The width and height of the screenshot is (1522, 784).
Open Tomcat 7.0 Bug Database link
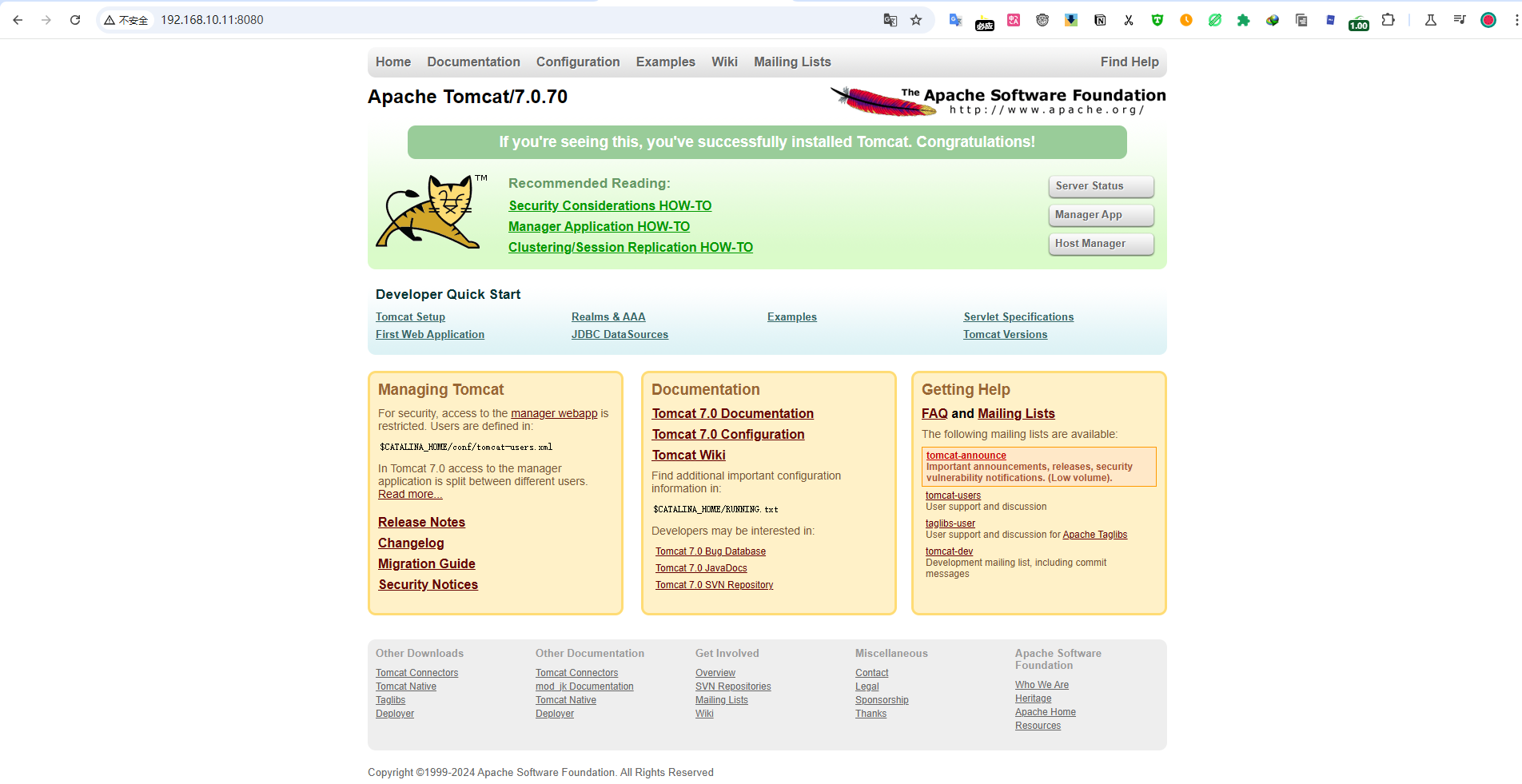tap(711, 551)
